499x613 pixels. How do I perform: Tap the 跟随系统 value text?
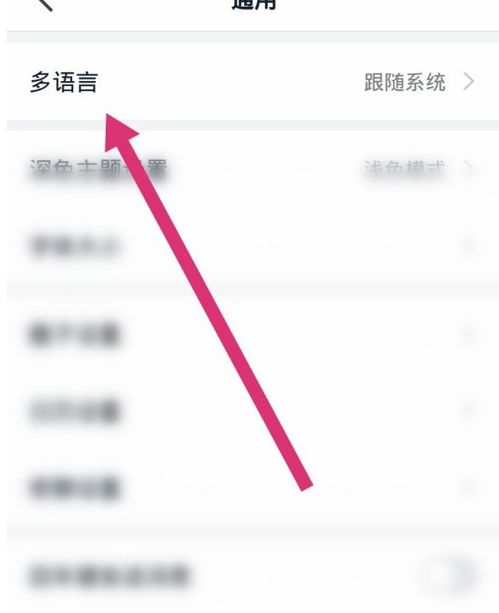coord(404,82)
